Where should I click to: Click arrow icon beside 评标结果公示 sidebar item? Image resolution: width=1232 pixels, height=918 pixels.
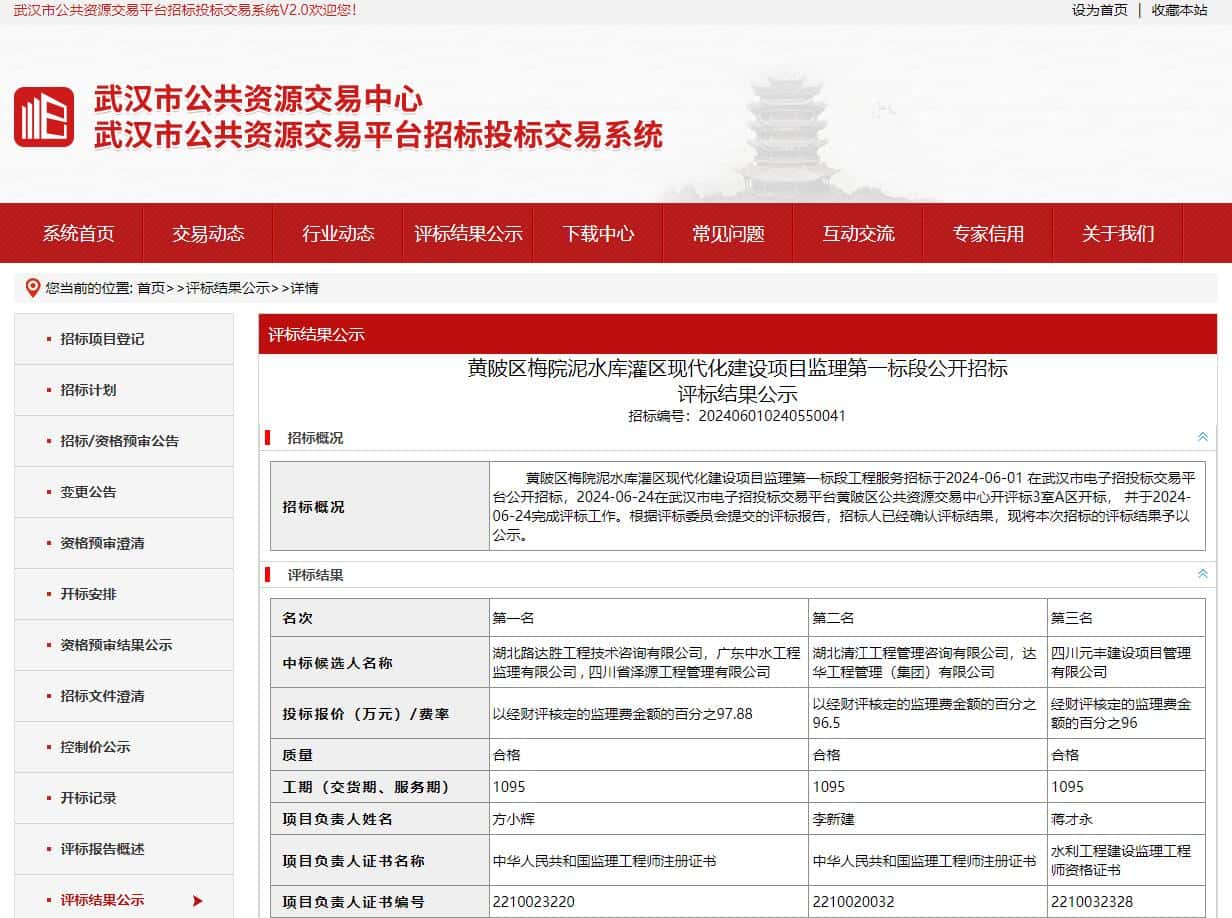point(197,901)
